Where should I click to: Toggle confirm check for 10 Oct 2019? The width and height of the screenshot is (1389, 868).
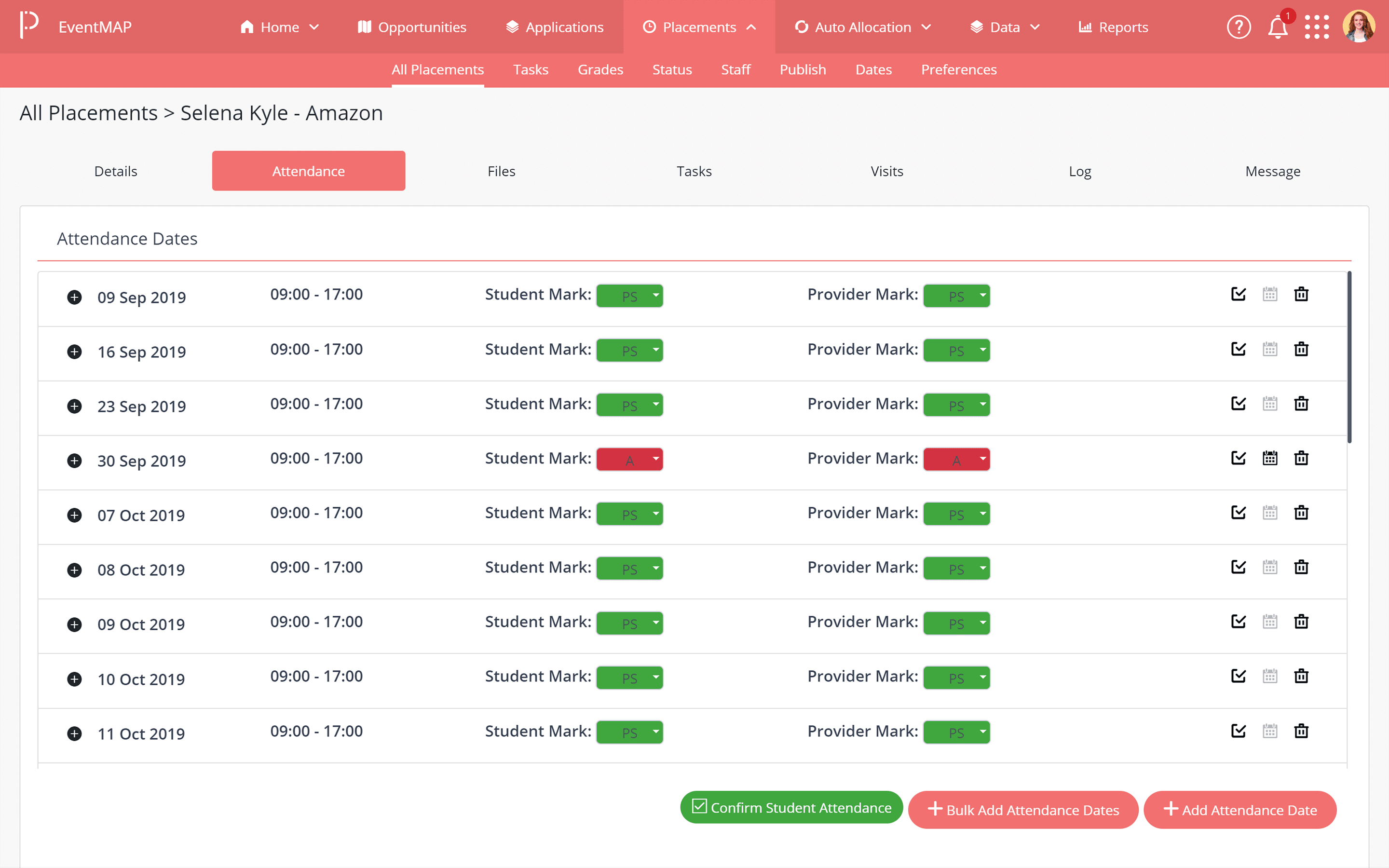coord(1238,676)
